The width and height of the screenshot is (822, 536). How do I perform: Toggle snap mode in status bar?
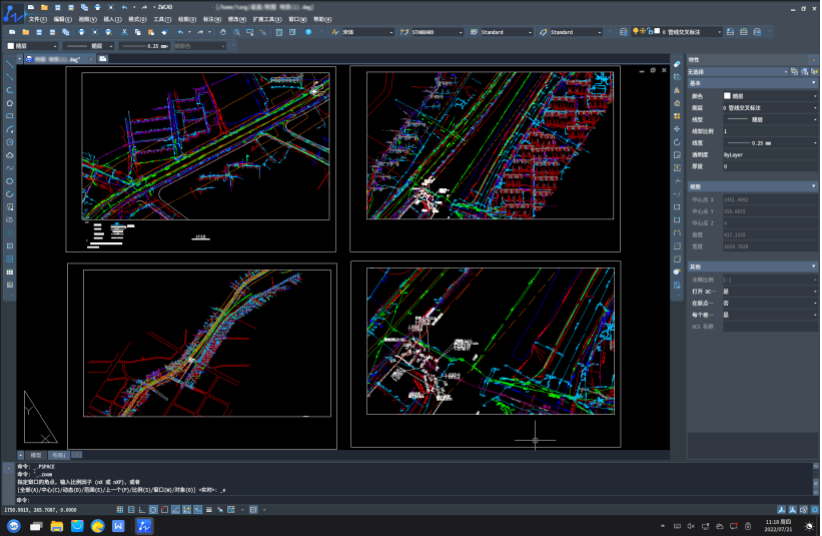(x=118, y=510)
